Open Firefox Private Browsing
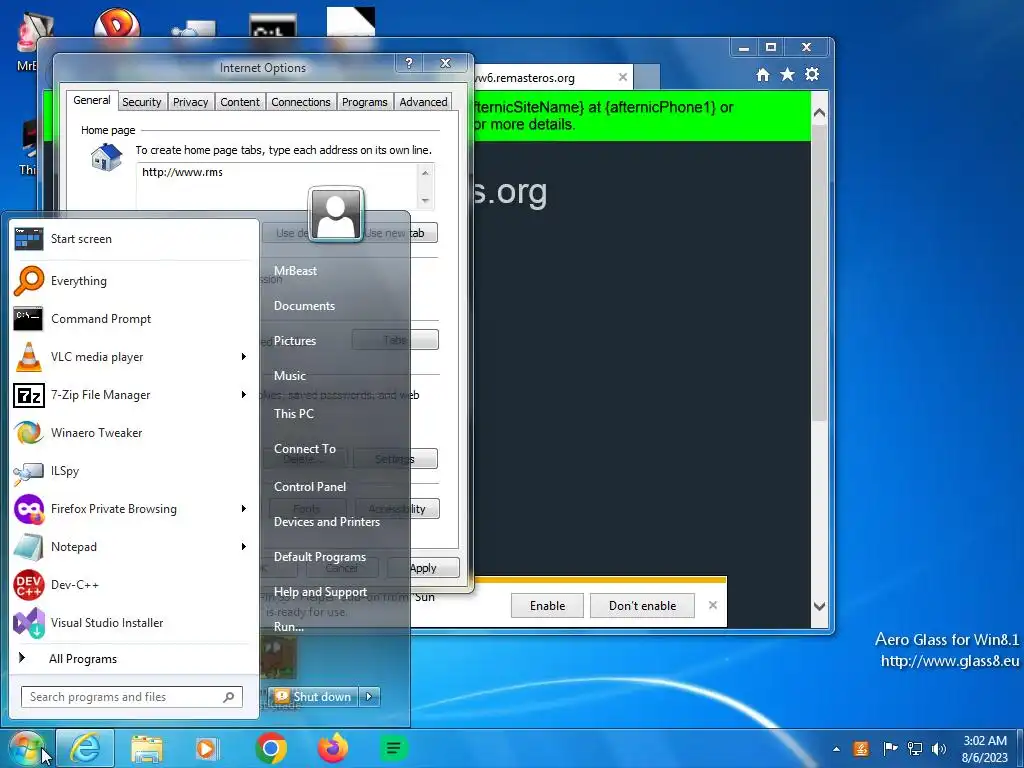 click(131, 509)
